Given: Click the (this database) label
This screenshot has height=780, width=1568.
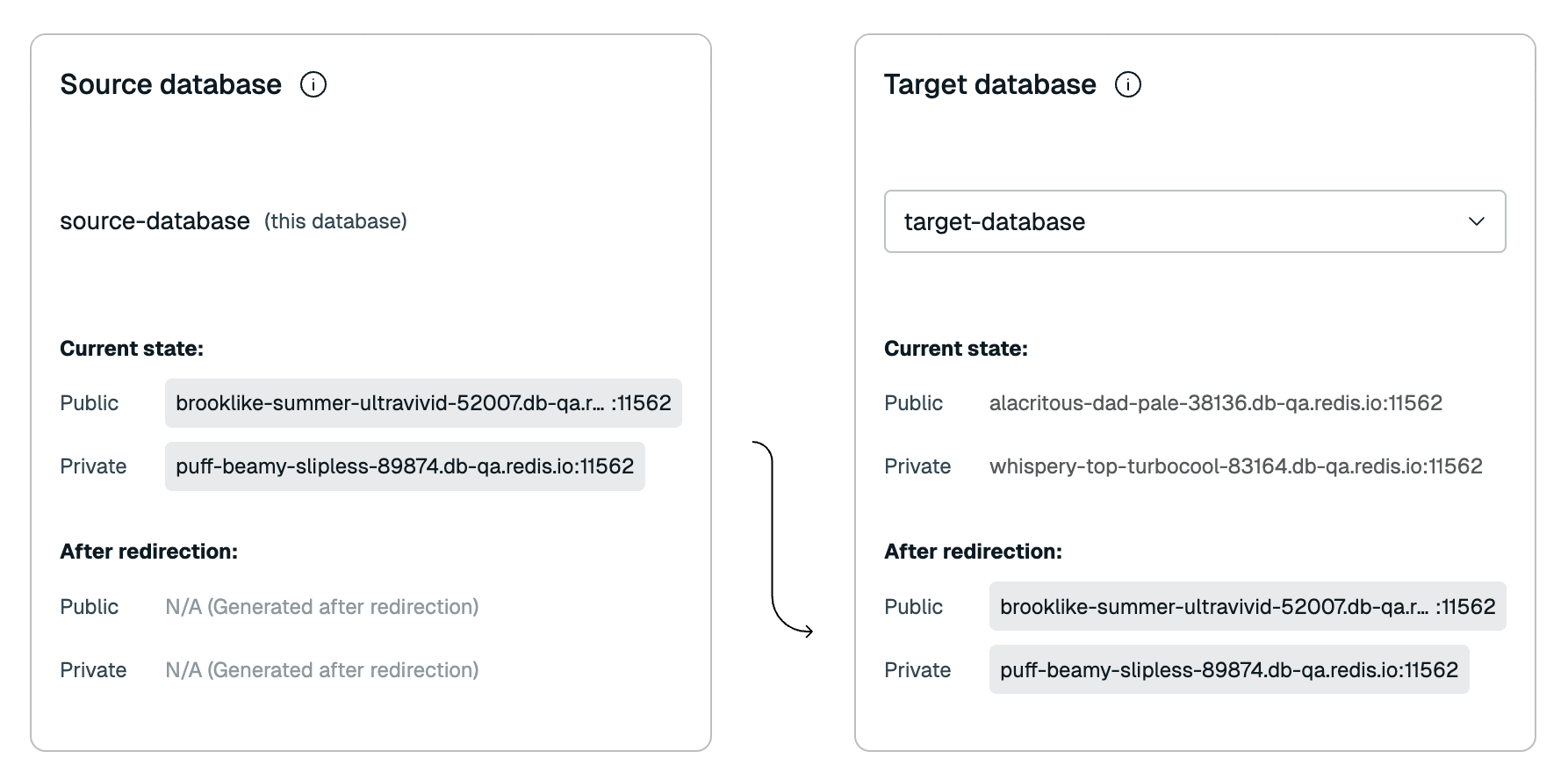Looking at the screenshot, I should coord(335,221).
